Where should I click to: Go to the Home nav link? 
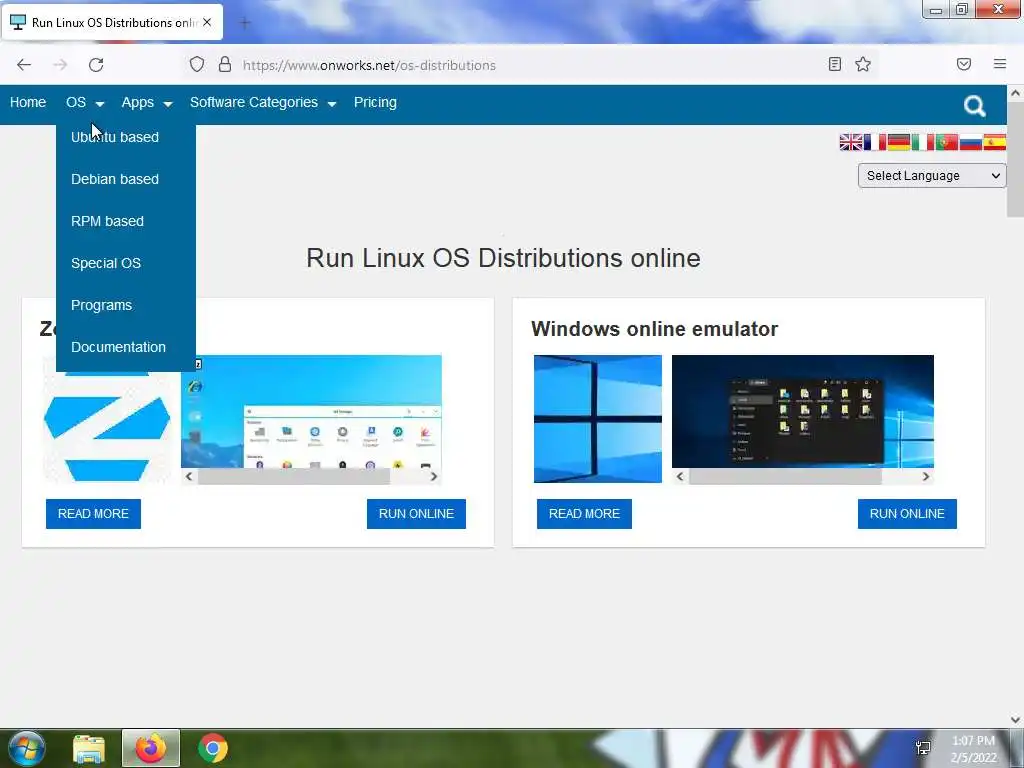[28, 103]
